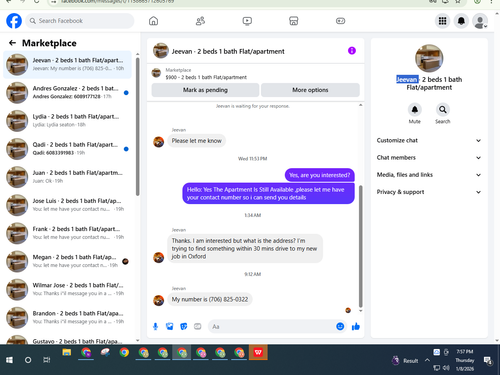Click the Search Facebook field
Viewport: 500px width, 375px height.
tap(80, 21)
